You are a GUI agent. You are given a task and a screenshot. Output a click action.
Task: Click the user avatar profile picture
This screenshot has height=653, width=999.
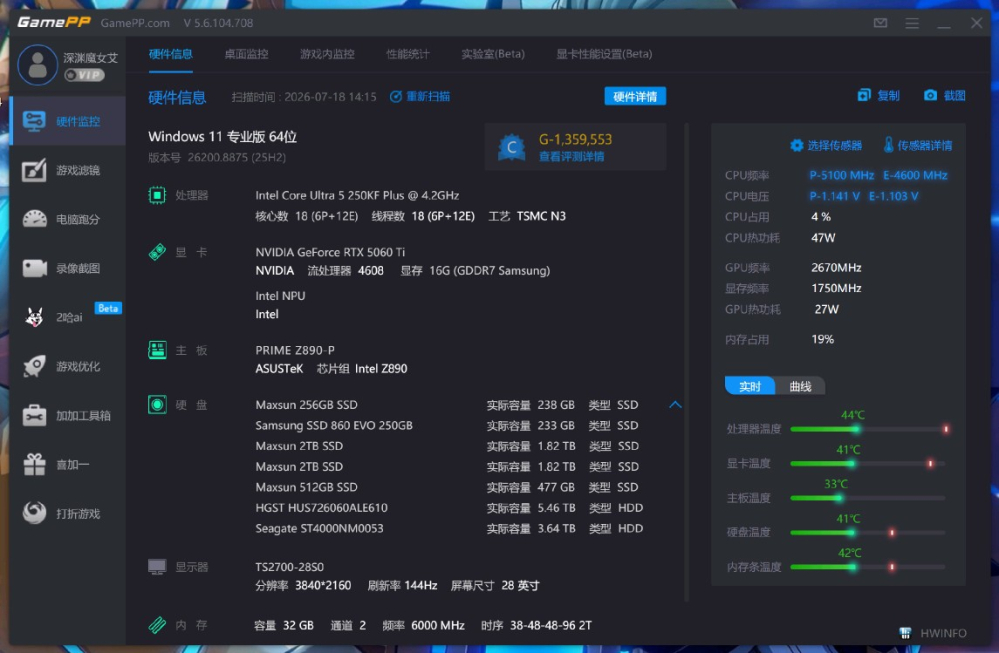(38, 65)
